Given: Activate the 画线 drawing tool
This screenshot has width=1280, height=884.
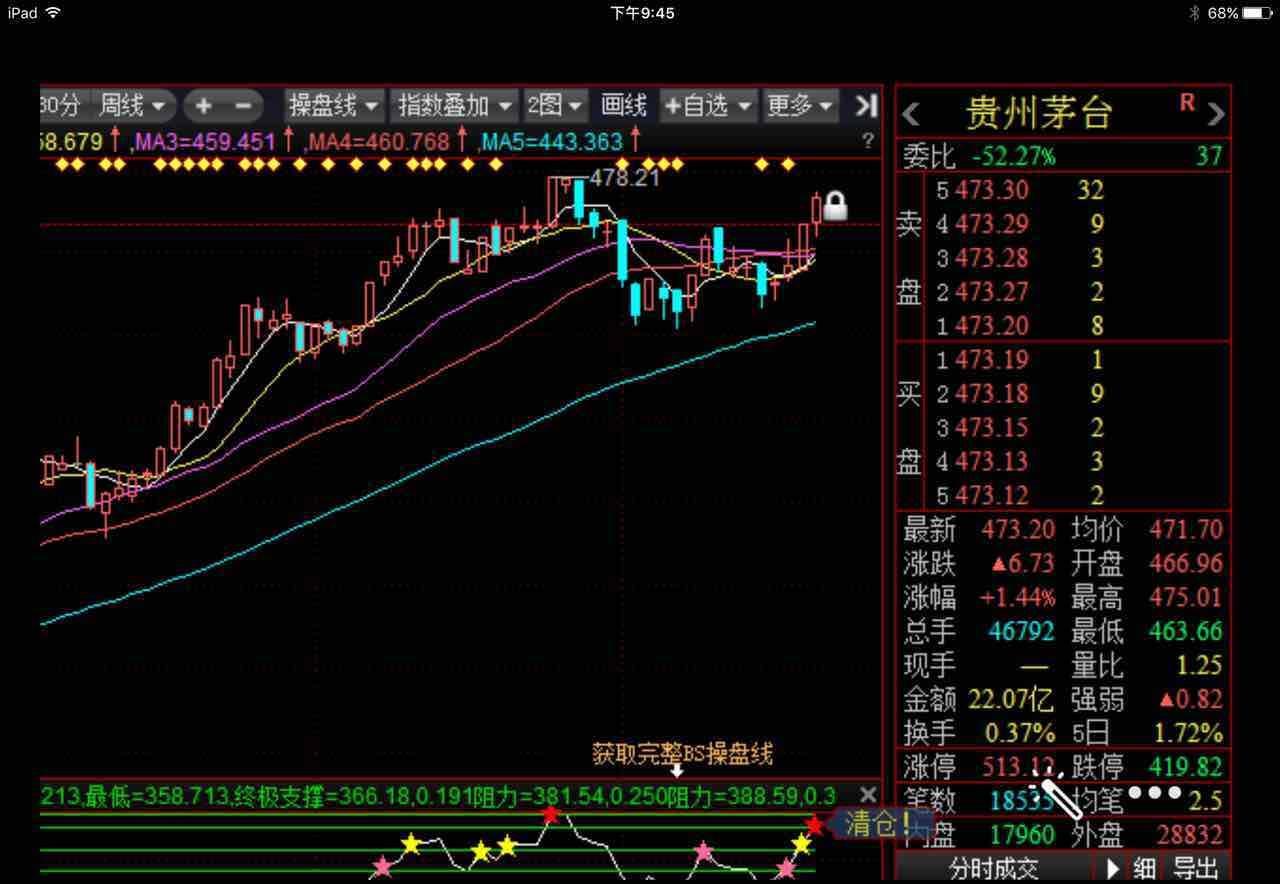Looking at the screenshot, I should [x=624, y=105].
